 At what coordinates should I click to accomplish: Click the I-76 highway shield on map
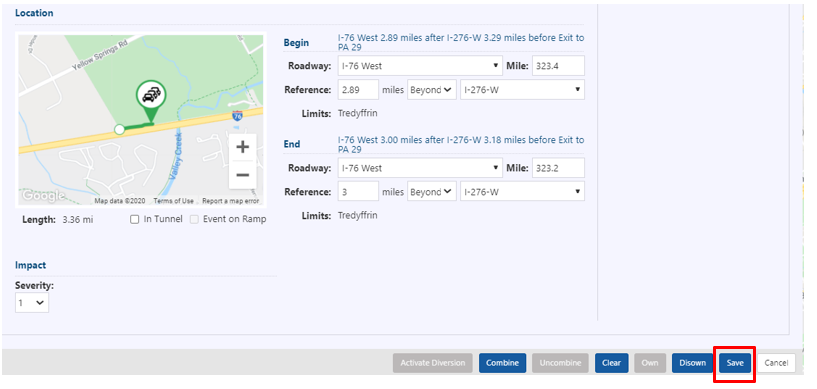[x=237, y=116]
